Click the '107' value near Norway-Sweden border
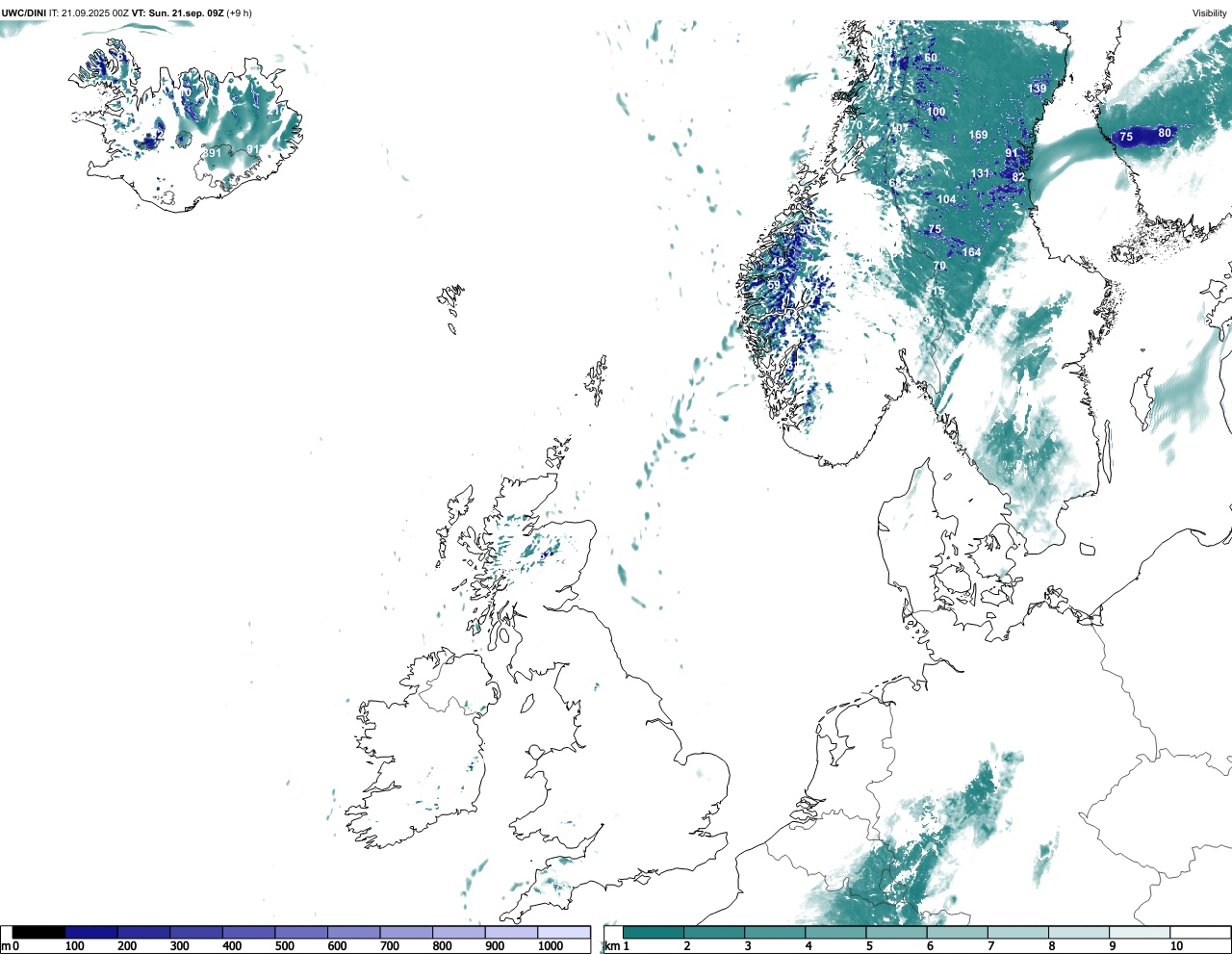Image resolution: width=1232 pixels, height=954 pixels. pos(899,128)
